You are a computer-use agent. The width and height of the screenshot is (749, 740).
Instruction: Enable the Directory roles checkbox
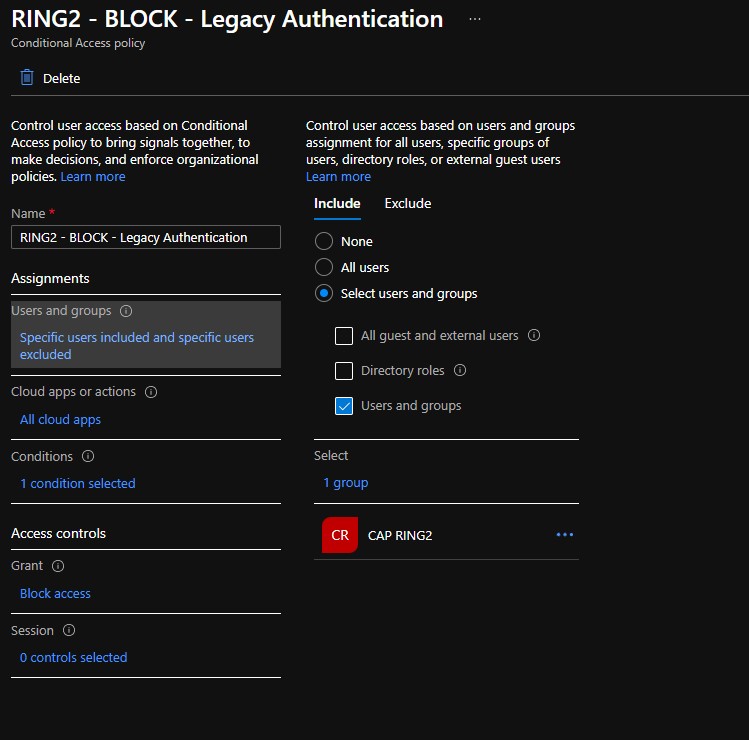point(344,371)
